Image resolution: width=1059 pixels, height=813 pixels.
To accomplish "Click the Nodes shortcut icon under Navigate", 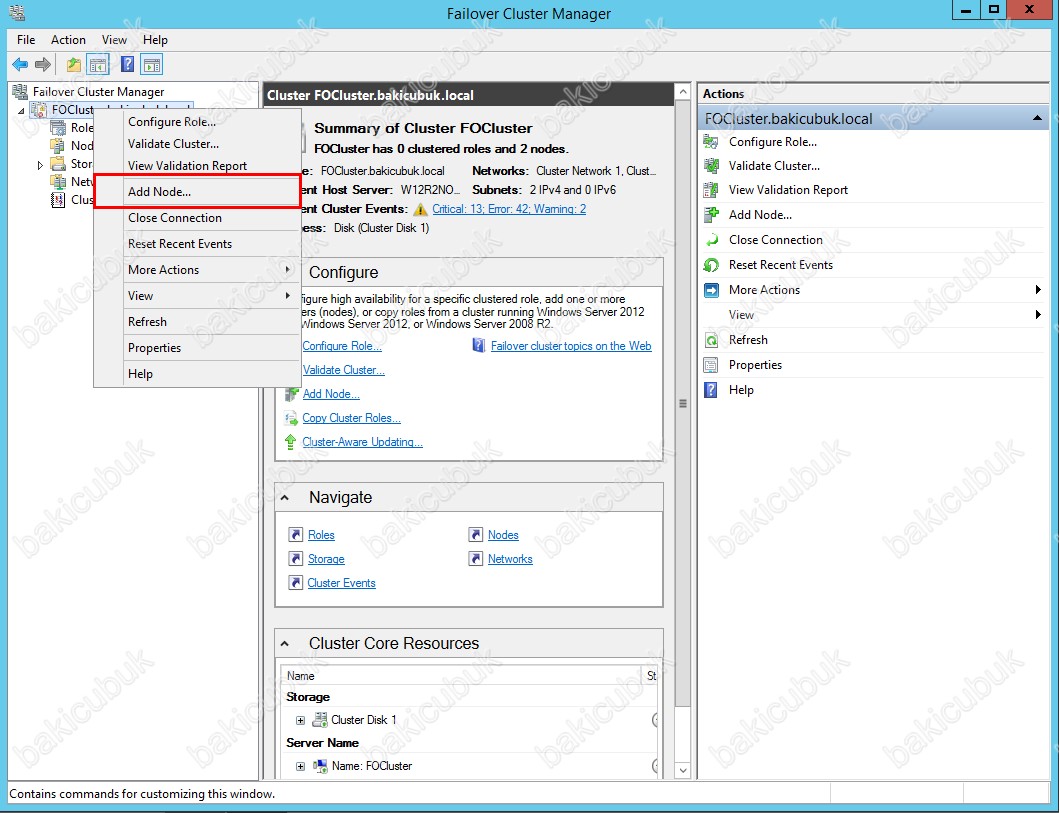I will 476,535.
